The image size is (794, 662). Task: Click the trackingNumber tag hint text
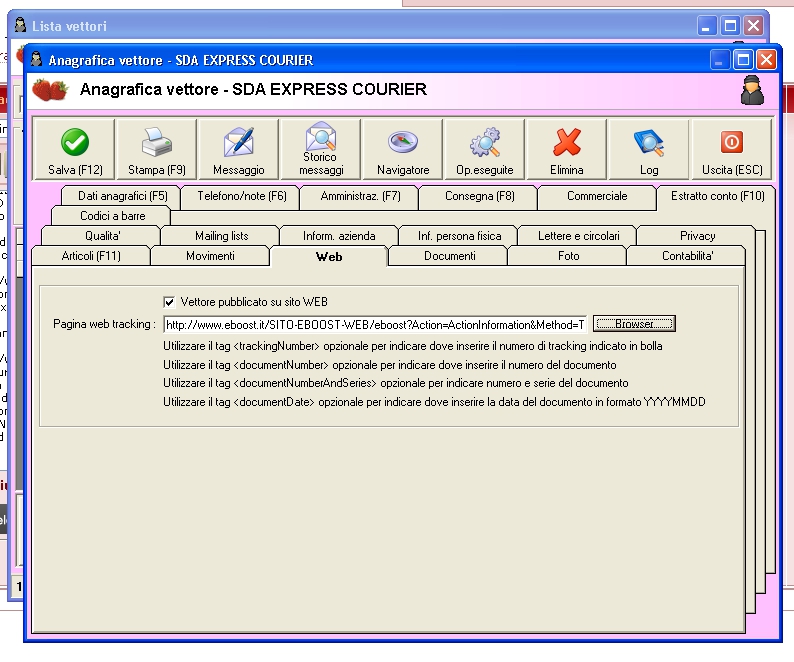tap(412, 346)
